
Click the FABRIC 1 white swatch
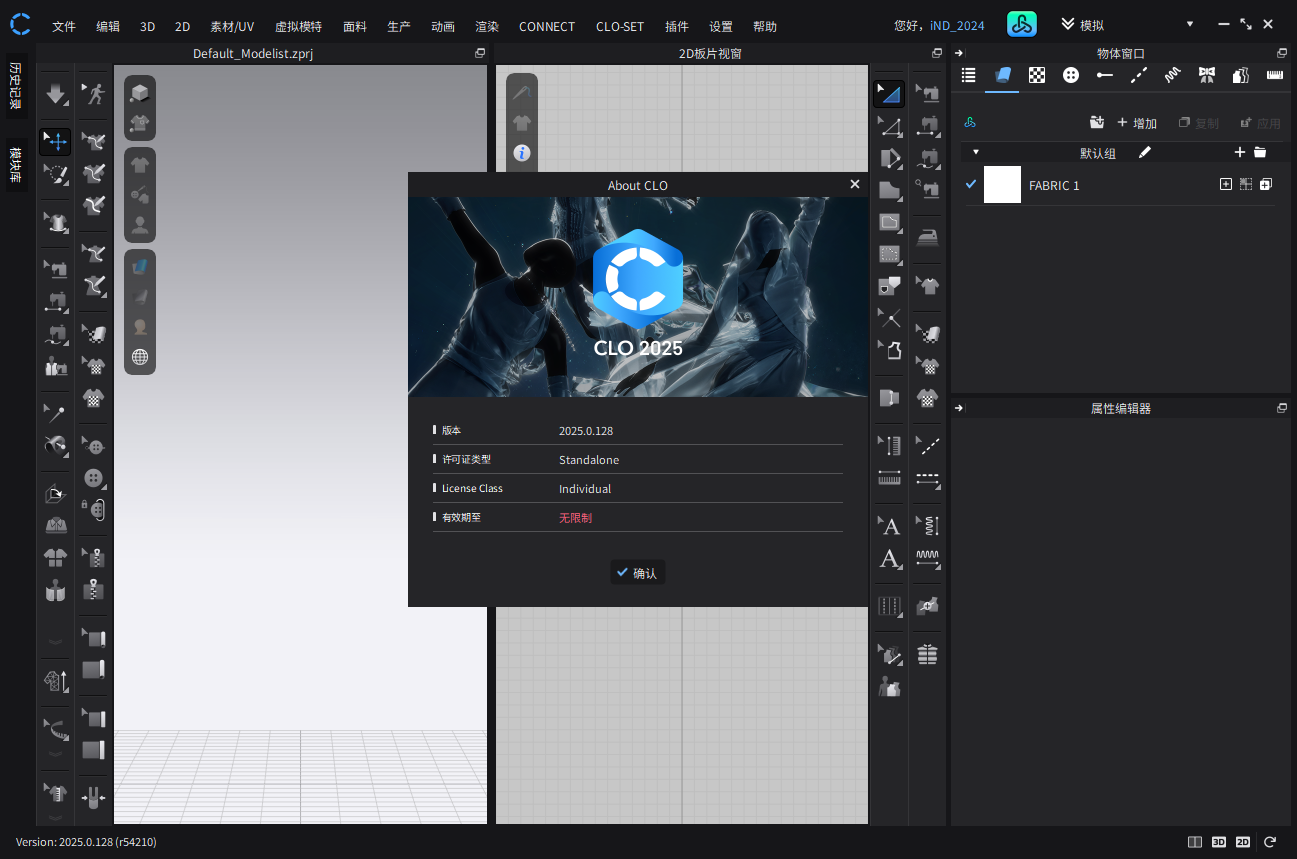click(x=1002, y=185)
